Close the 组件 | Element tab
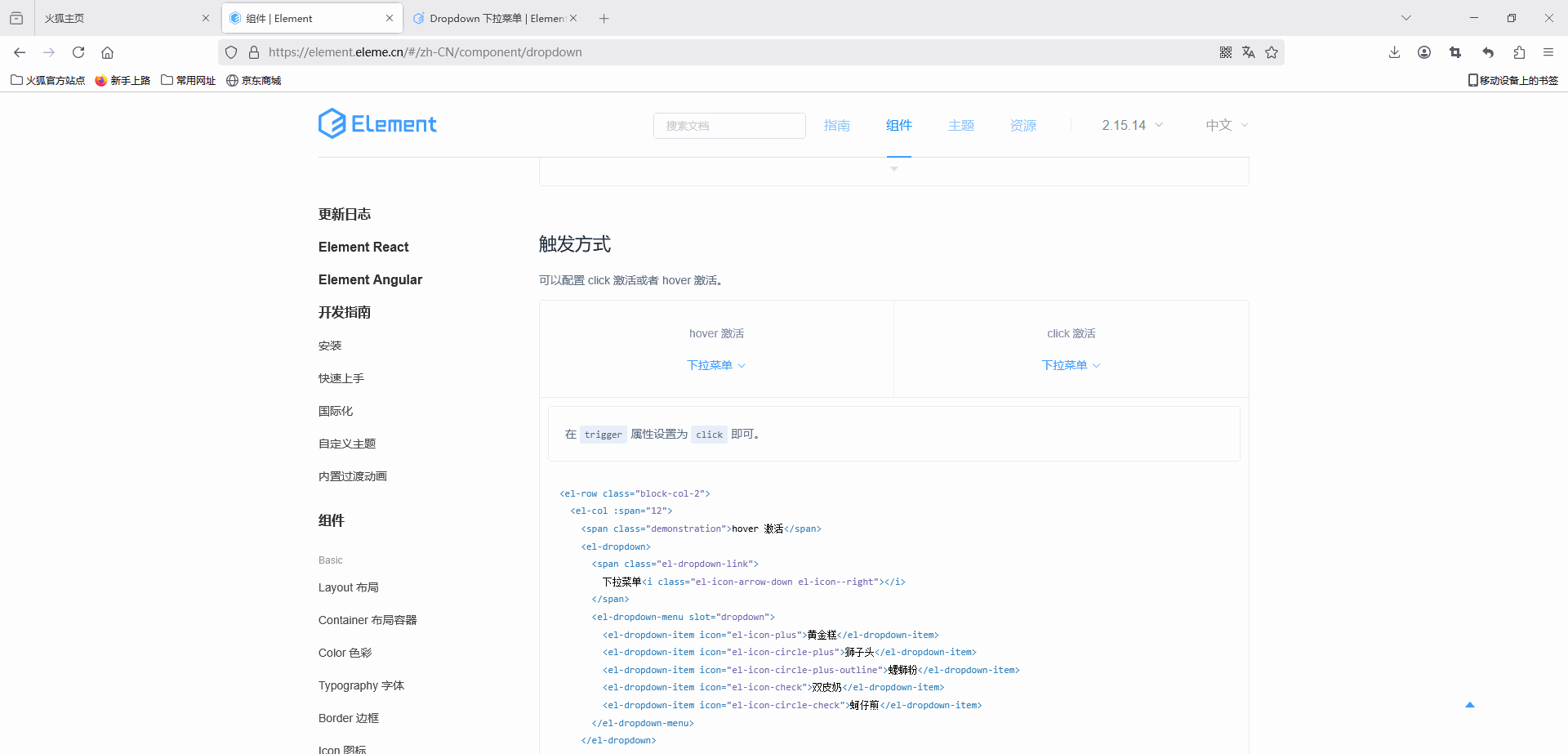Image resolution: width=1568 pixels, height=754 pixels. (390, 18)
